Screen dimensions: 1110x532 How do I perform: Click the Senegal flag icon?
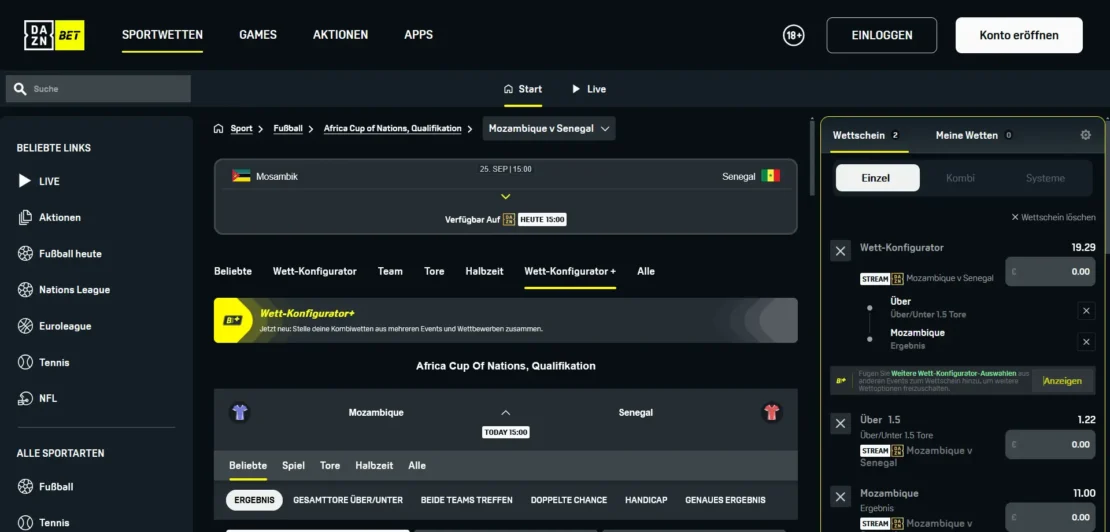[770, 176]
